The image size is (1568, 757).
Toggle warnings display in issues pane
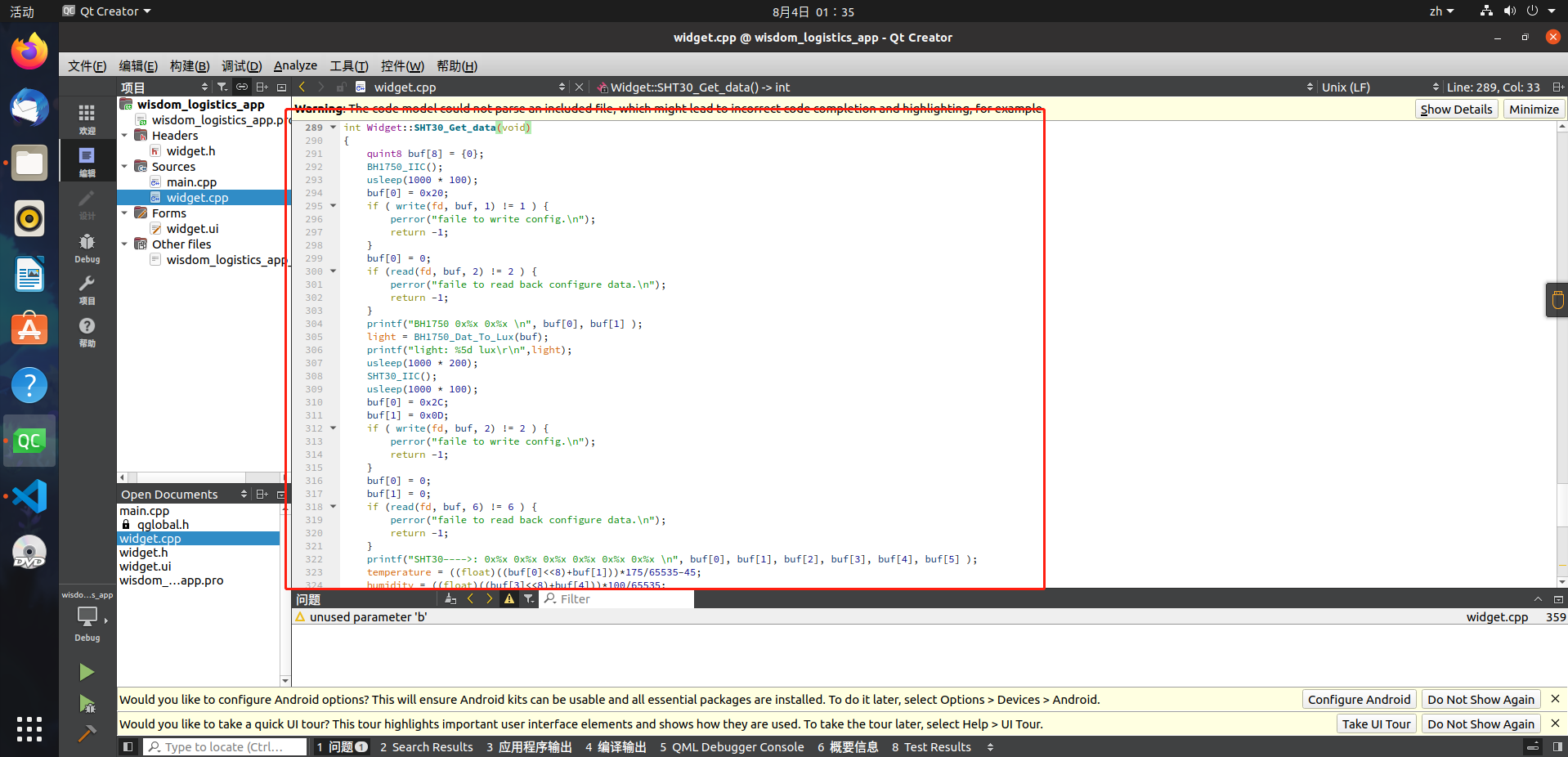point(509,598)
